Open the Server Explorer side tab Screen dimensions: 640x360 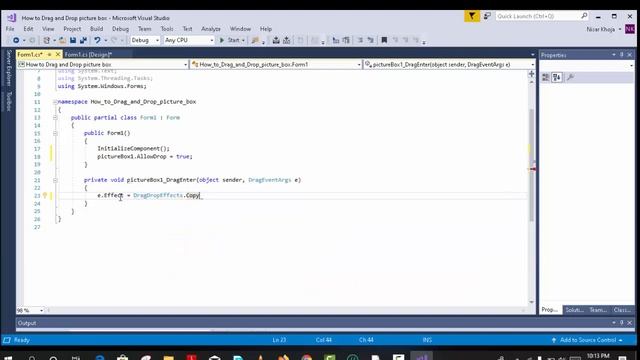[x=9, y=68]
